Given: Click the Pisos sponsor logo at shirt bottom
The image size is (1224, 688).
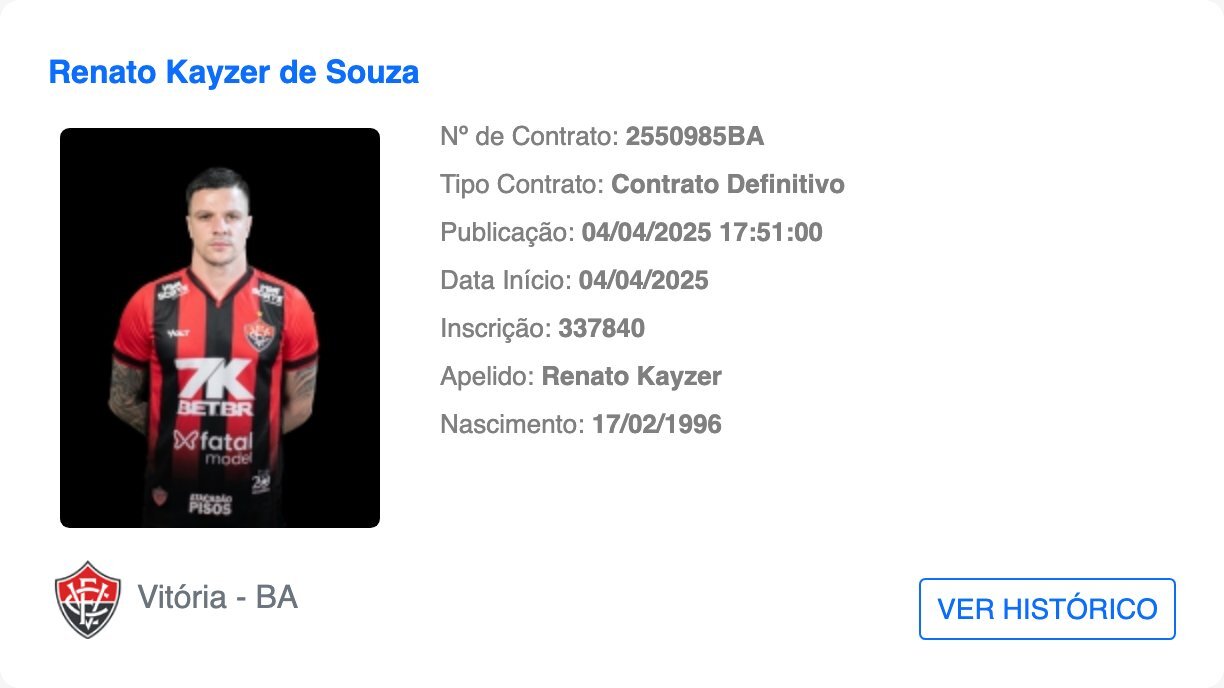Looking at the screenshot, I should [x=210, y=504].
